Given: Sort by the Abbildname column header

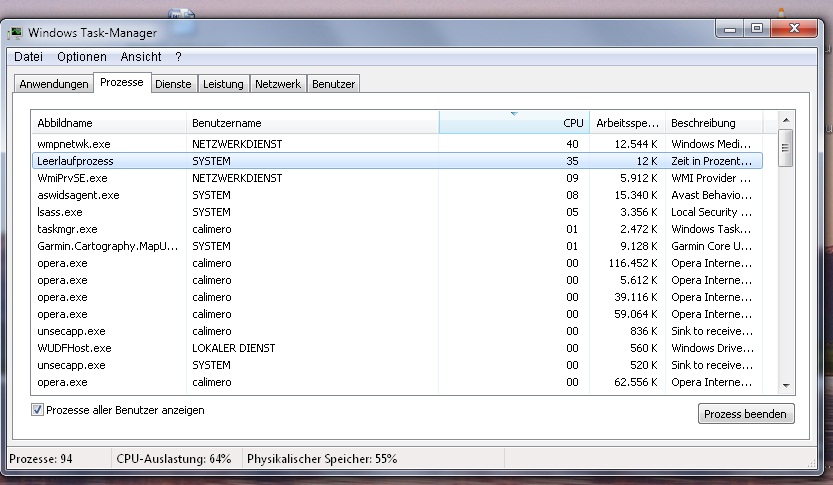Looking at the screenshot, I should click(x=109, y=123).
